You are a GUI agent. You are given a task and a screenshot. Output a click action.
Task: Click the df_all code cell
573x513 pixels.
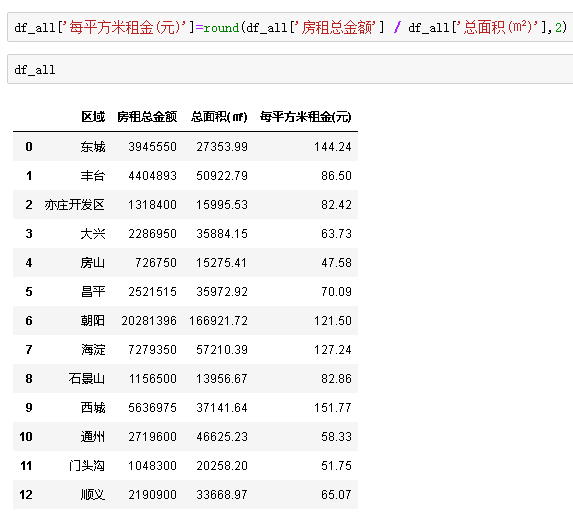[x=290, y=69]
